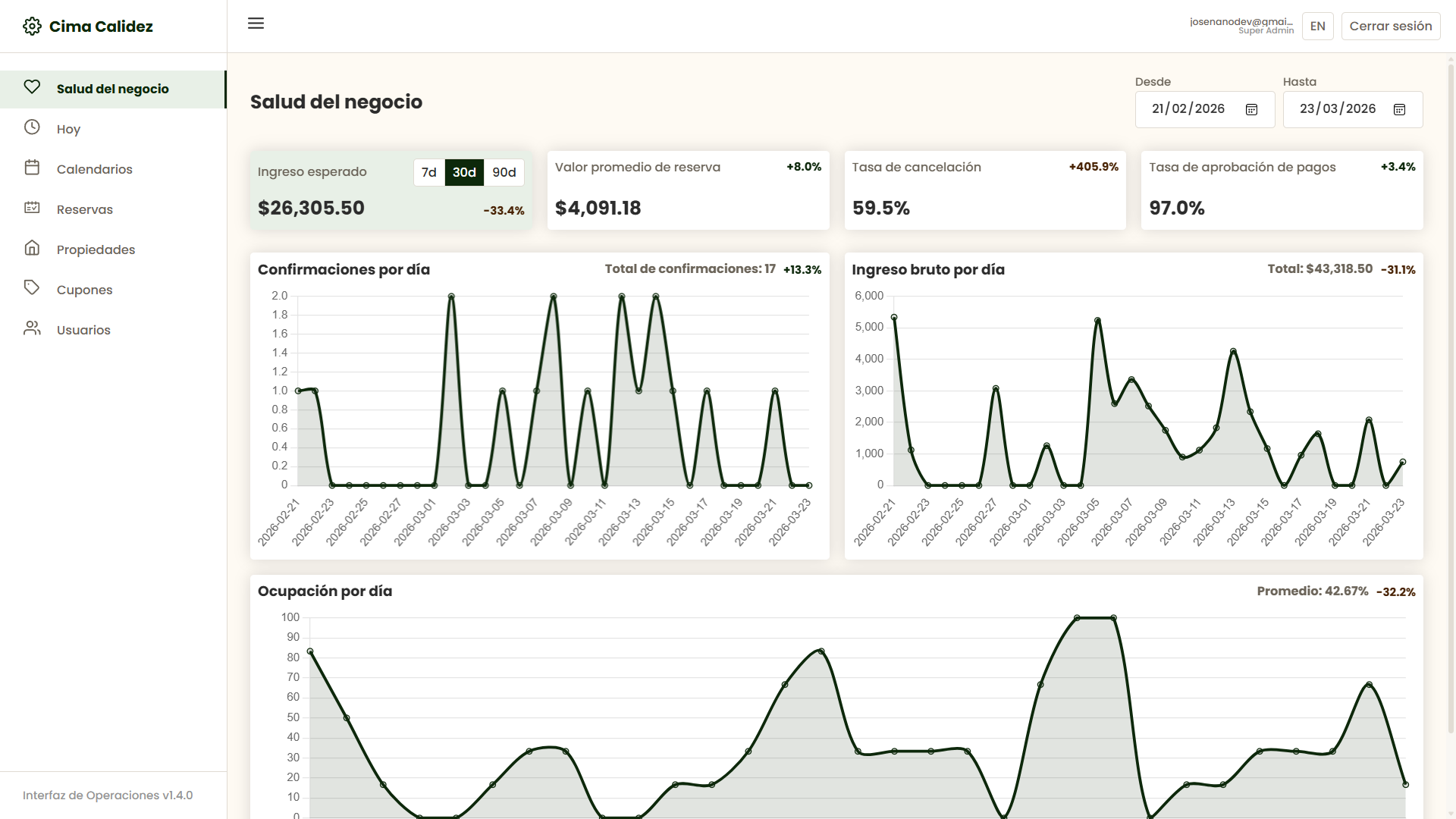1456x819 pixels.
Task: Click the josenanodev account email label
Action: pos(1241,22)
